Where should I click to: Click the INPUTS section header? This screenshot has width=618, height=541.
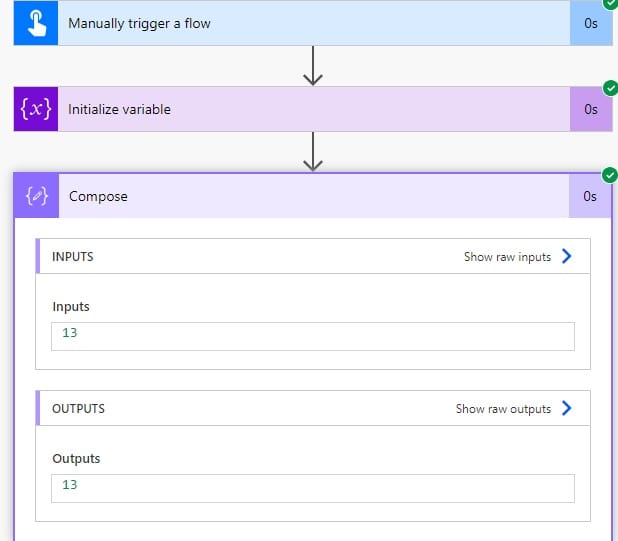point(313,256)
